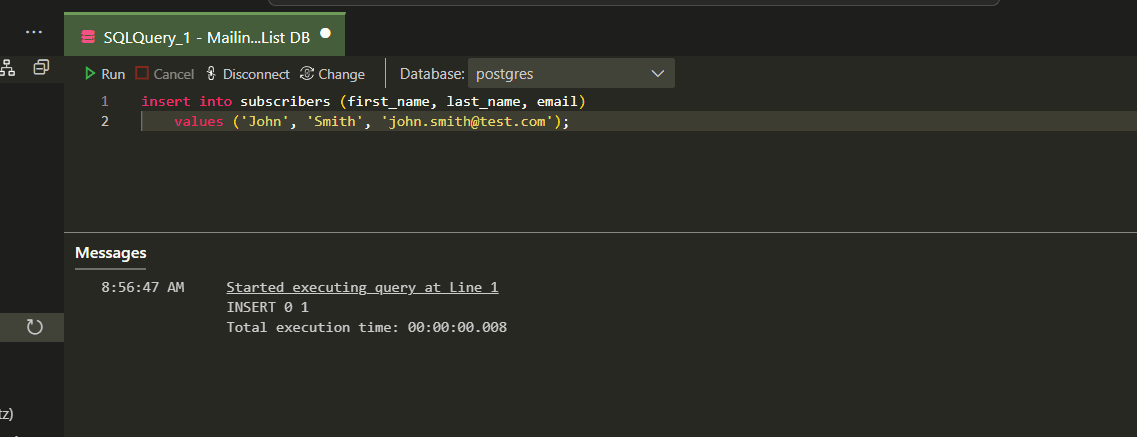Click the Disconnect plug icon
This screenshot has width=1137, height=437.
pos(211,74)
